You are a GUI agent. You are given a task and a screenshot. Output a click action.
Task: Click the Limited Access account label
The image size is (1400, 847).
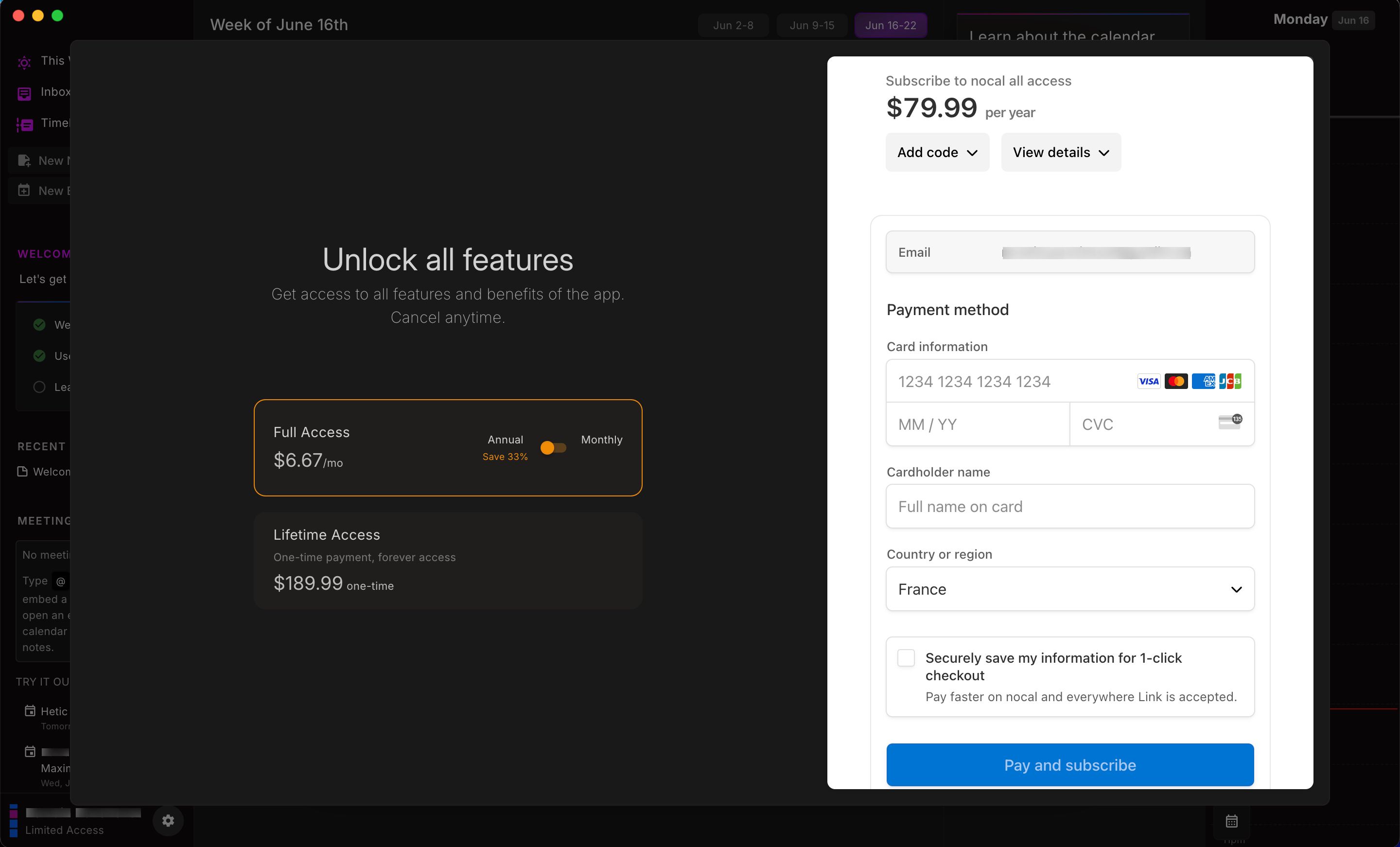pos(64,830)
